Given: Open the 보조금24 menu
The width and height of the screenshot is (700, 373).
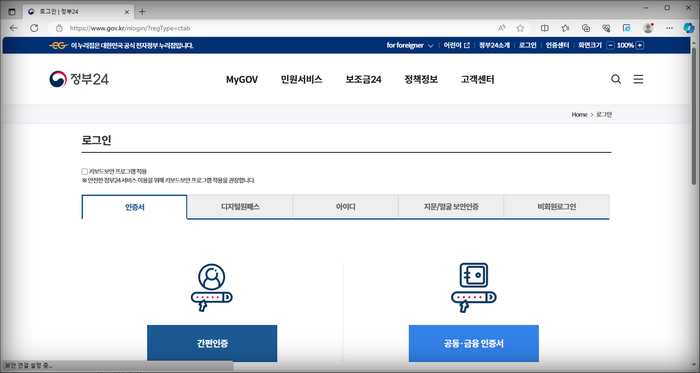Looking at the screenshot, I should click(x=363, y=79).
